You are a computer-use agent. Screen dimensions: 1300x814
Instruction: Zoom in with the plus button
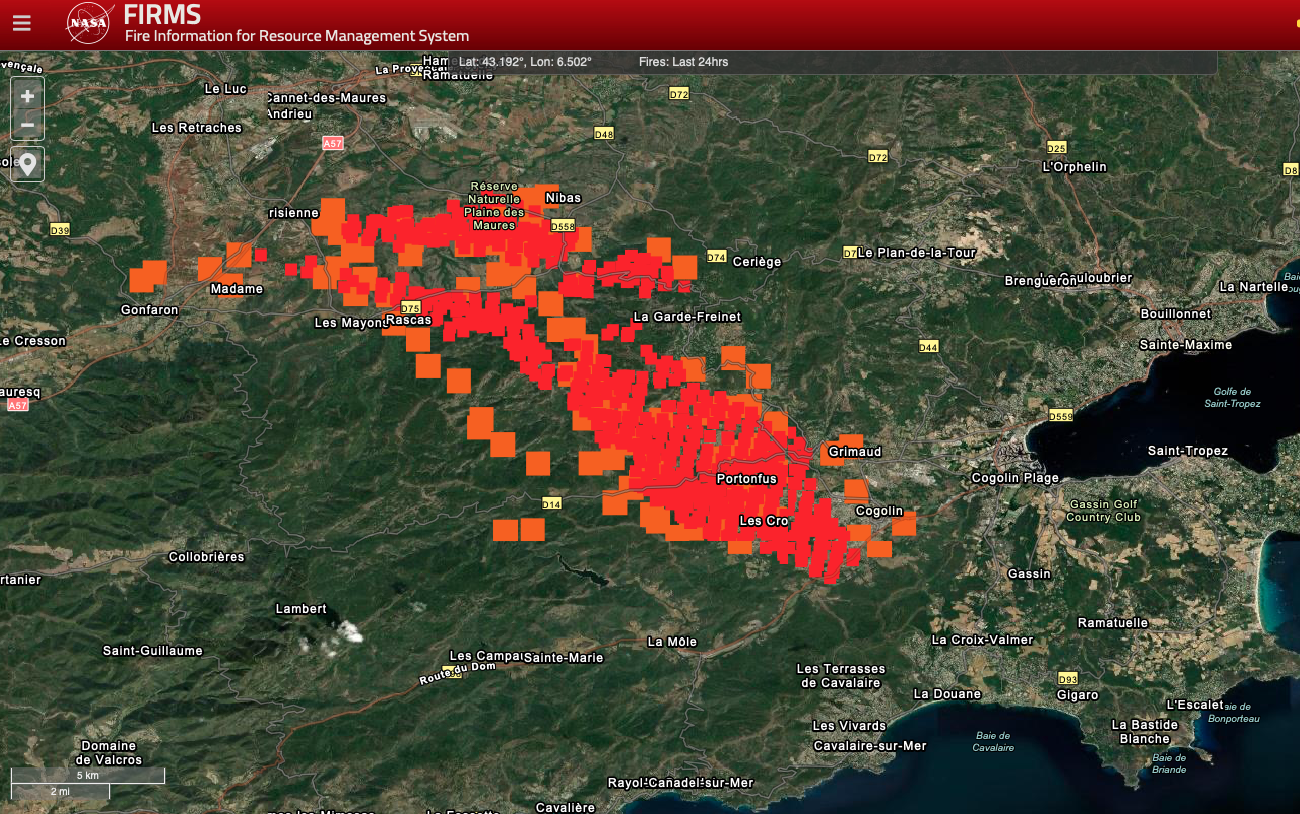27,96
